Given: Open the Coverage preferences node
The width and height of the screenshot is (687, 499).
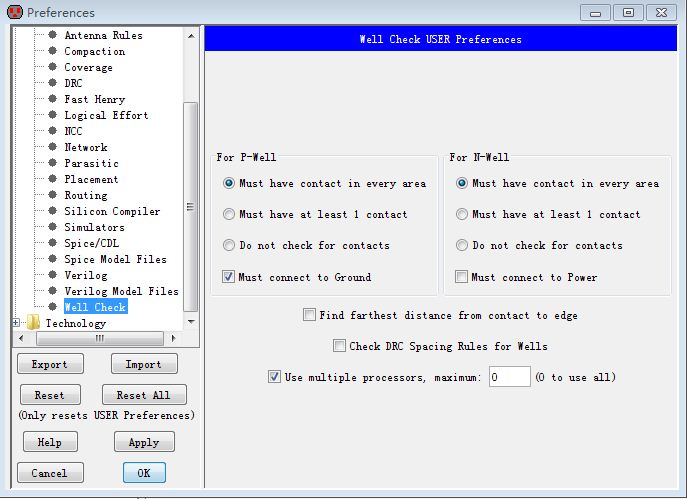Looking at the screenshot, I should [89, 67].
